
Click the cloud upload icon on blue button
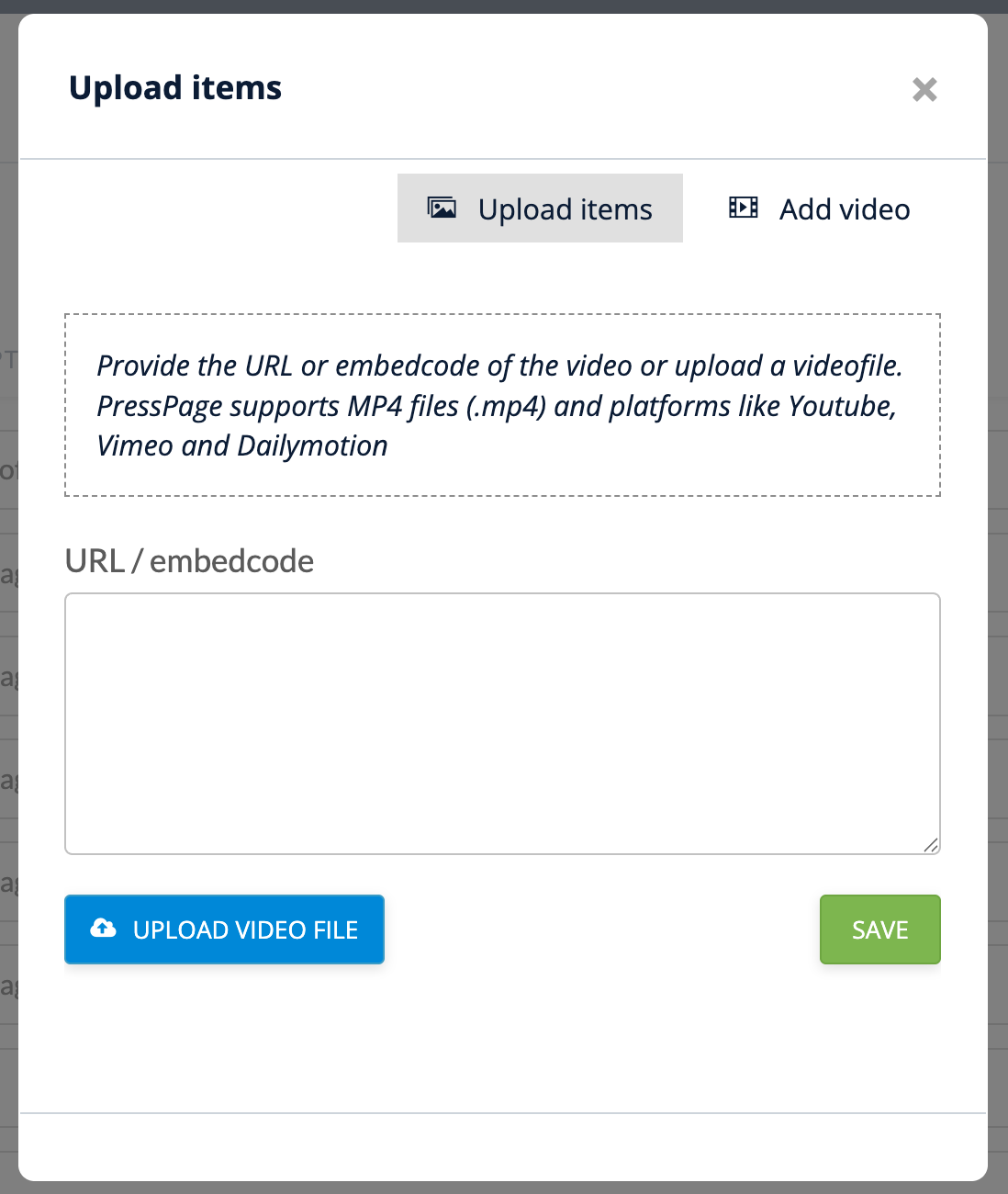click(x=104, y=929)
